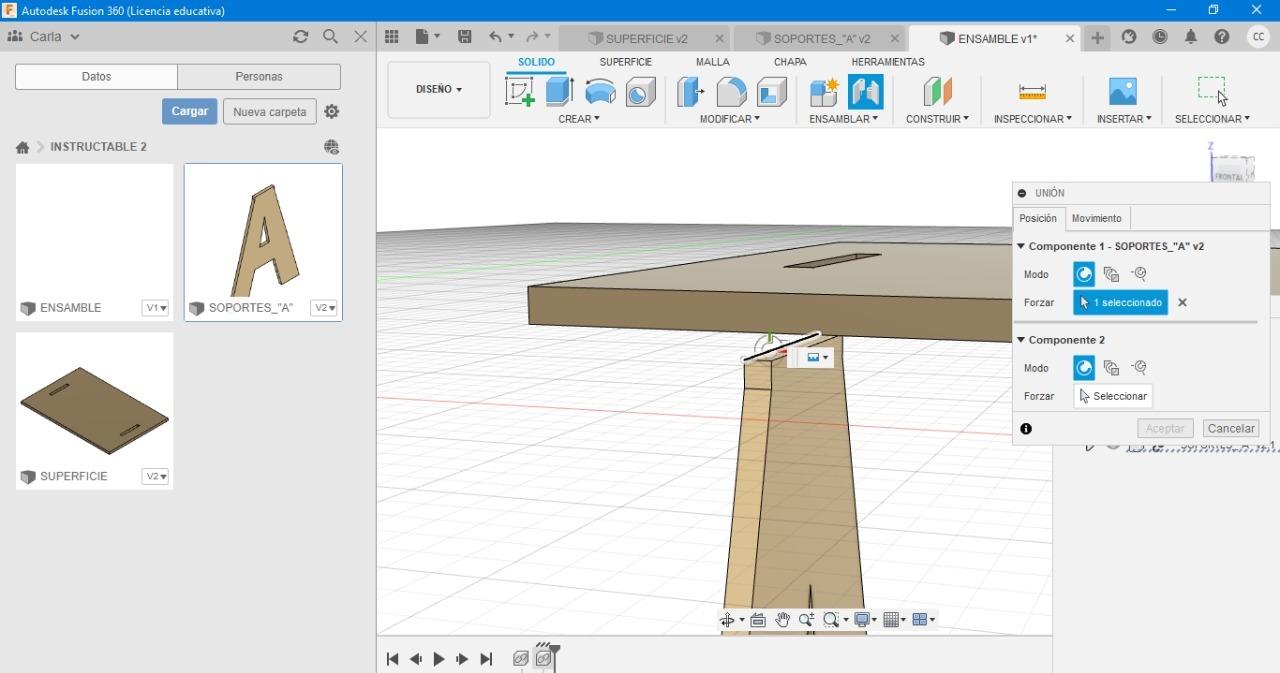Open the SUPERFICIE v2 document tab
The image size is (1280, 673).
tap(645, 39)
